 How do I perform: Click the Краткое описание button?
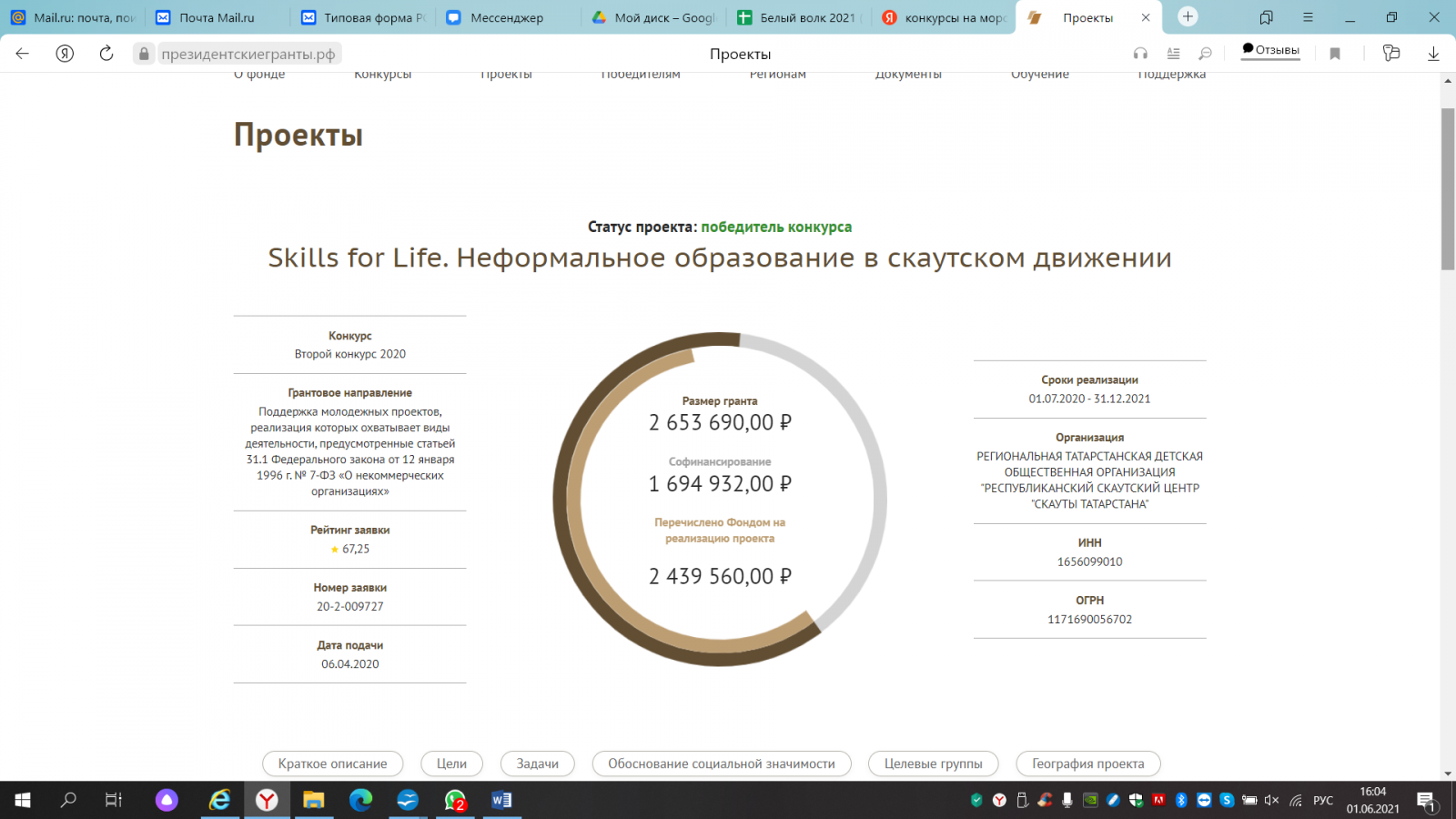[332, 763]
